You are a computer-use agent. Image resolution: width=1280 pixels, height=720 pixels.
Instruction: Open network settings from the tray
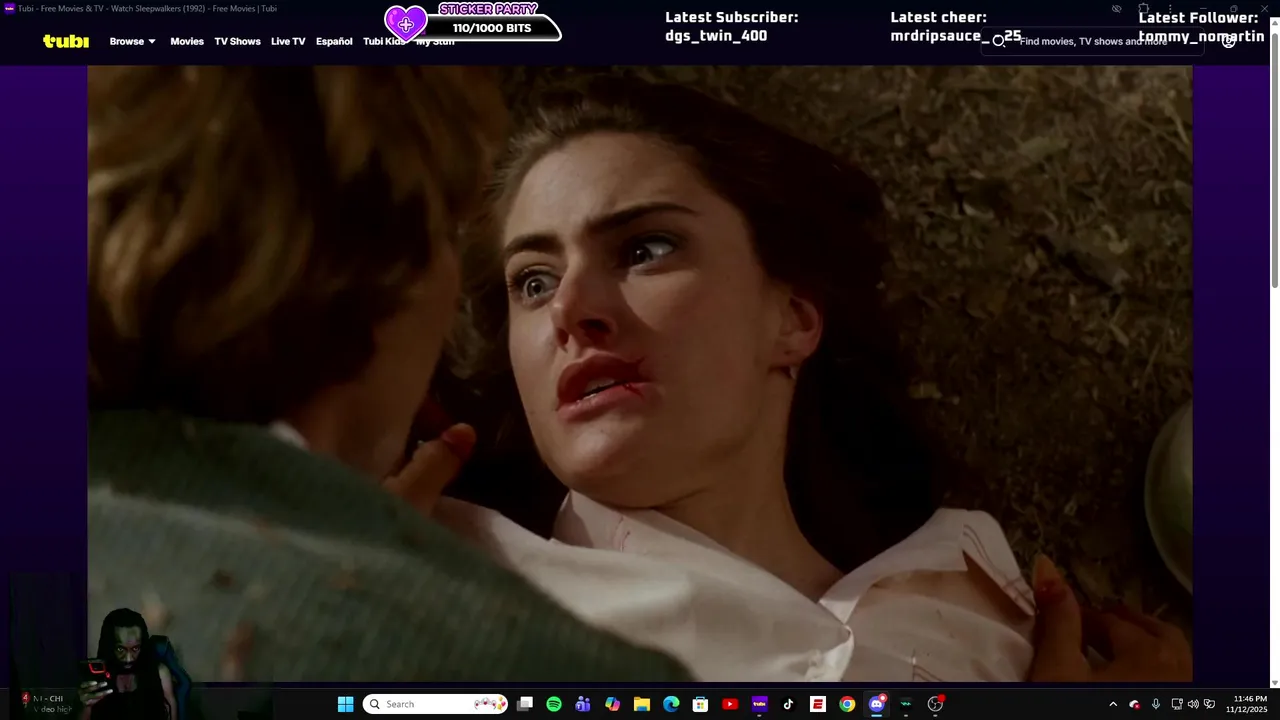click(1177, 704)
